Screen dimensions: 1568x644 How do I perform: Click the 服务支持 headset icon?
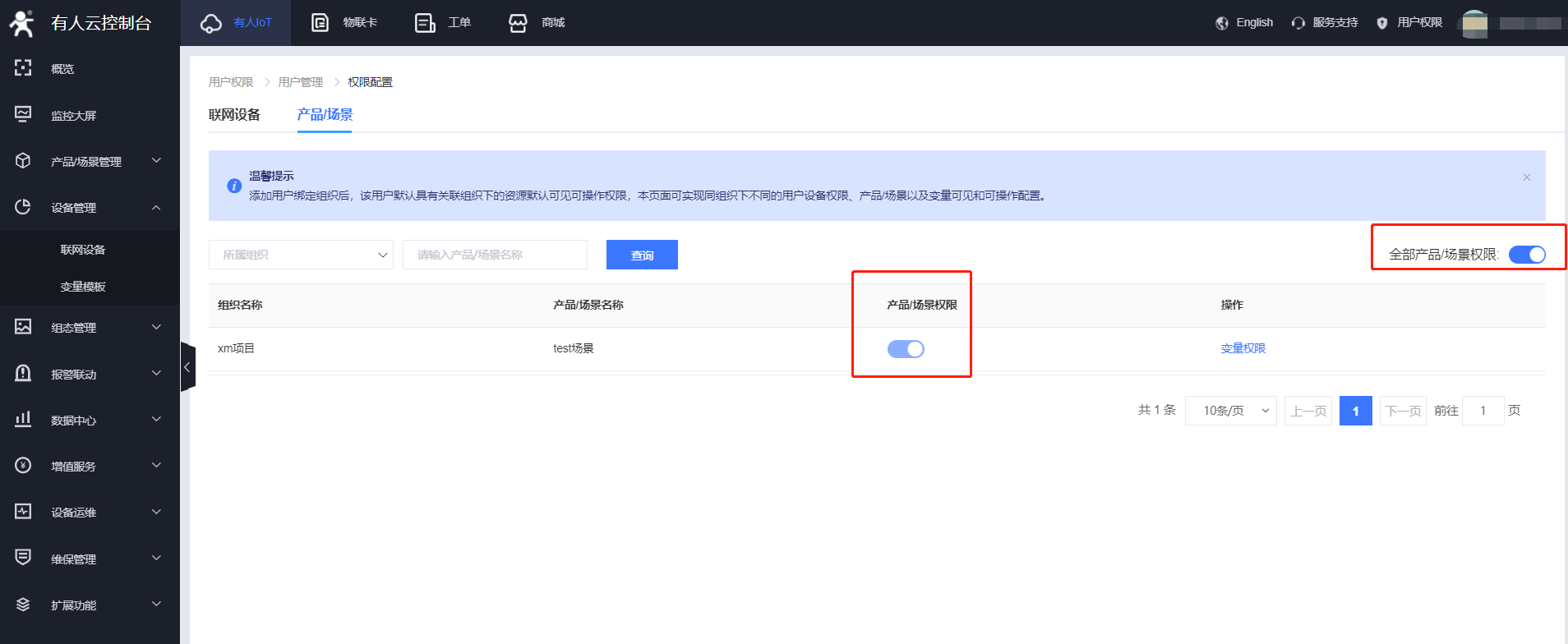point(1298,23)
